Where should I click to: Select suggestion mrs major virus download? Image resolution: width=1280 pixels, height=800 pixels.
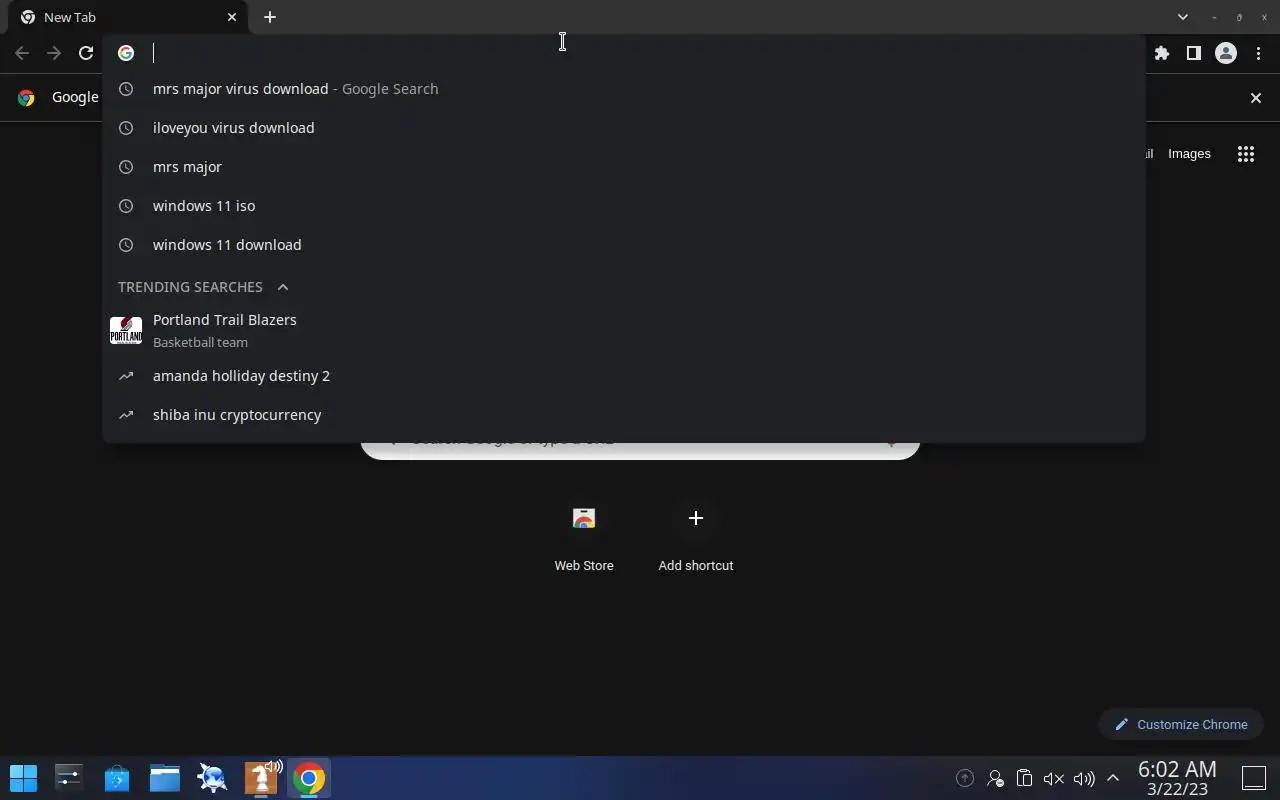click(624, 89)
